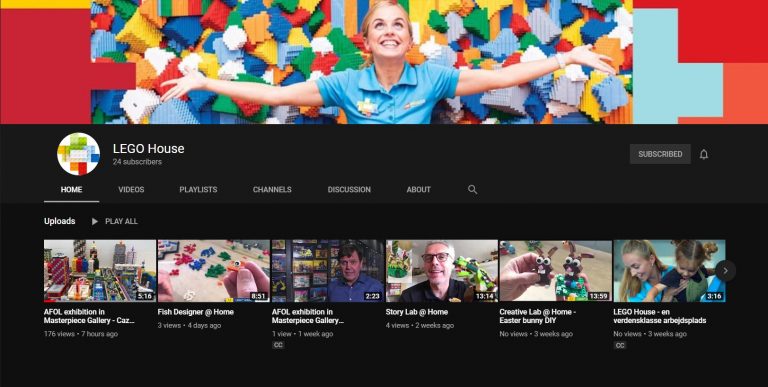Open the DISCUSSION tab

click(349, 190)
